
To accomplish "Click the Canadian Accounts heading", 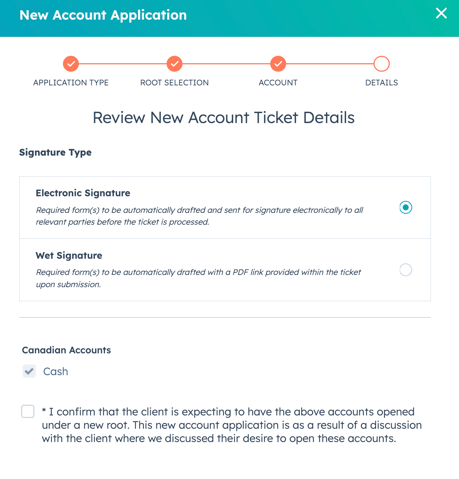I will (x=66, y=350).
